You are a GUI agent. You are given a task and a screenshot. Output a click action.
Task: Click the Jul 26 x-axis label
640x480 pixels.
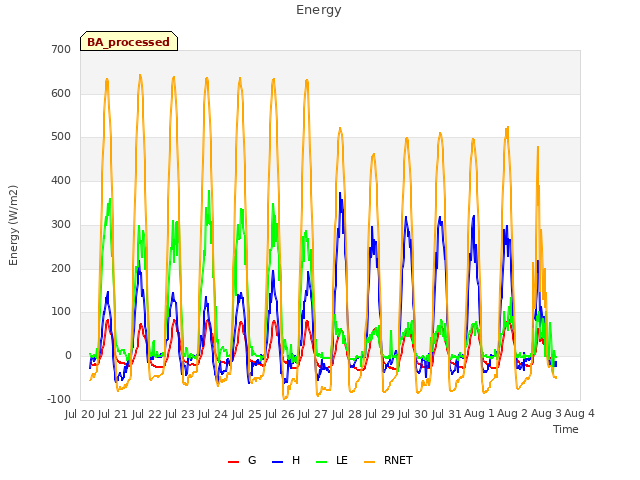click(280, 414)
